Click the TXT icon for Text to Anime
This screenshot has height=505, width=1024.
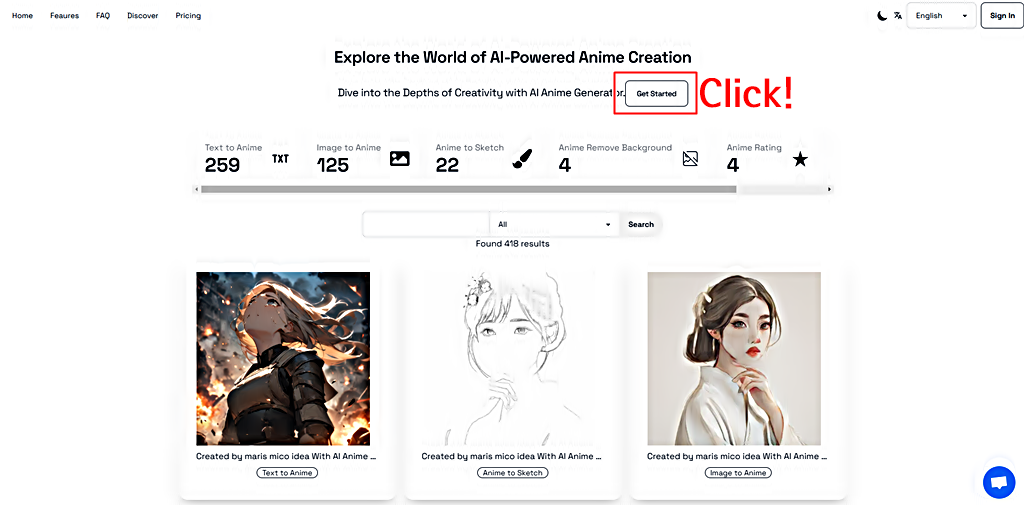click(x=280, y=158)
